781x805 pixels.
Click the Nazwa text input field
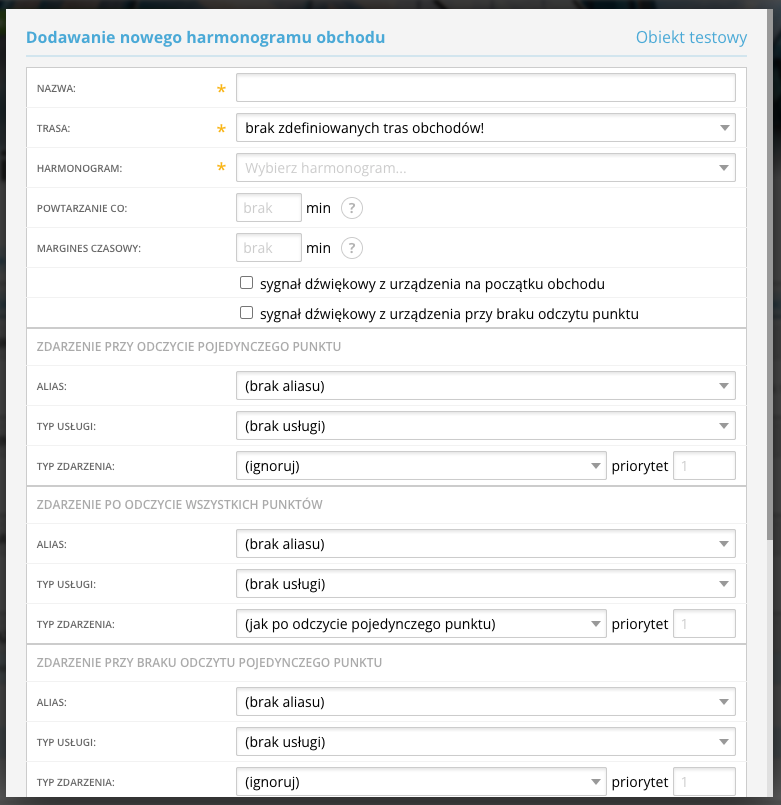coord(485,88)
